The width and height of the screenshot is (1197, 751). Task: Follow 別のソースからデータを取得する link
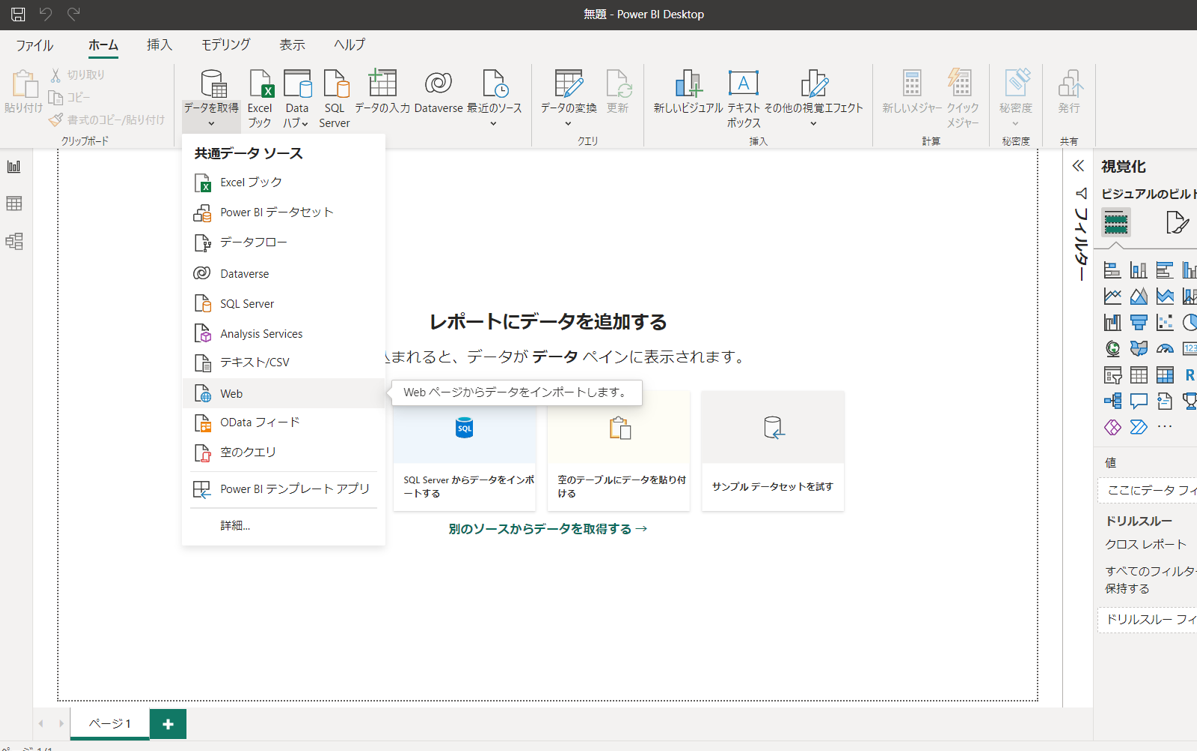[x=547, y=529]
